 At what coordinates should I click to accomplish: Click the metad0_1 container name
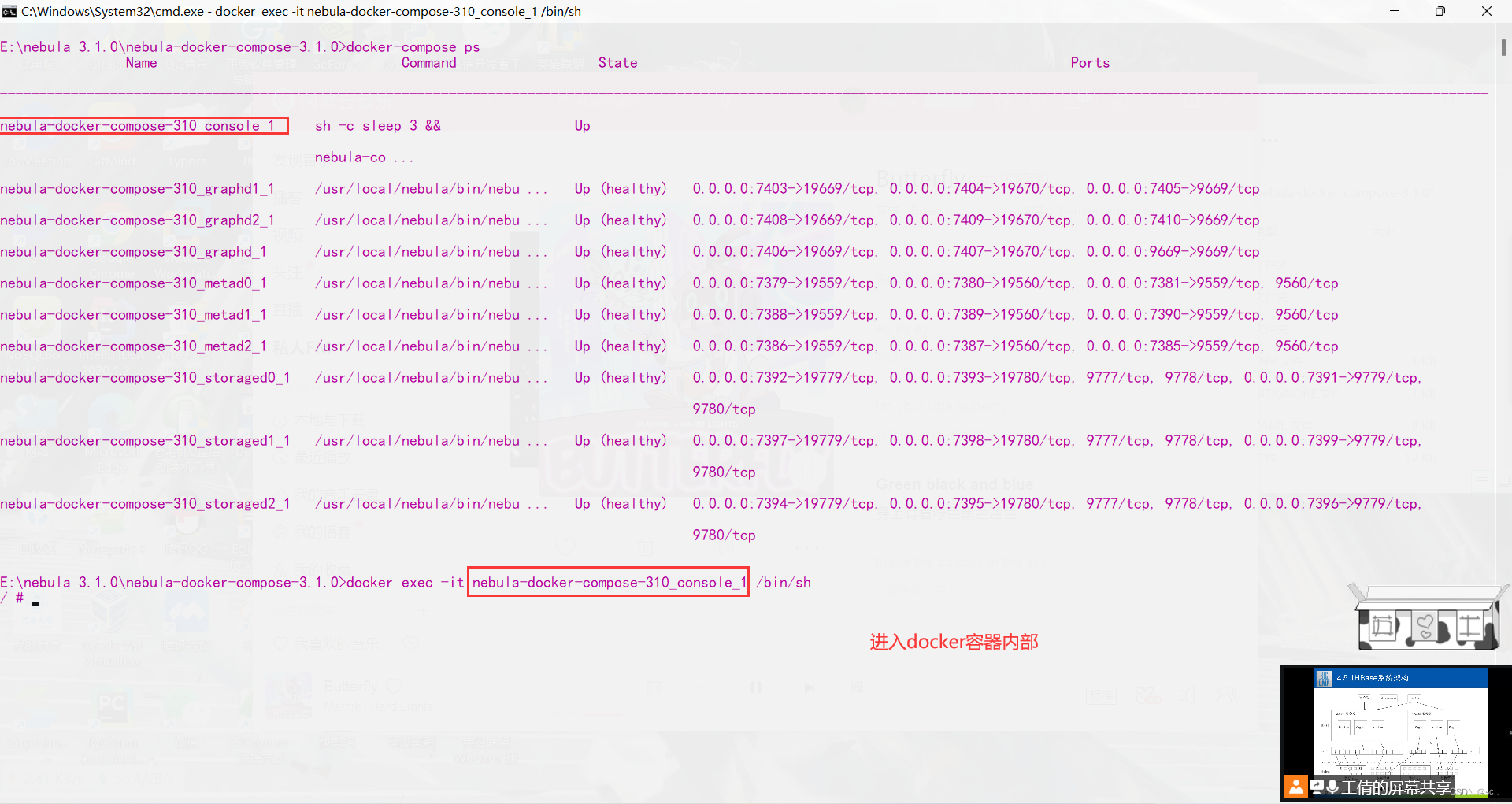click(x=133, y=283)
